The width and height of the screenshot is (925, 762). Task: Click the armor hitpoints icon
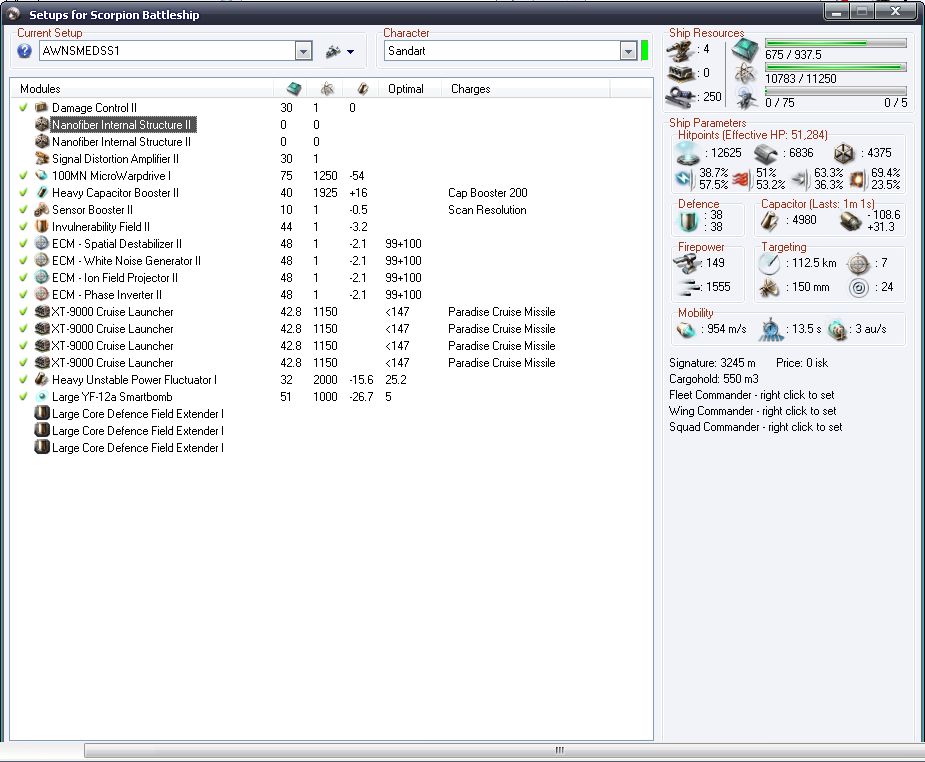pos(766,153)
